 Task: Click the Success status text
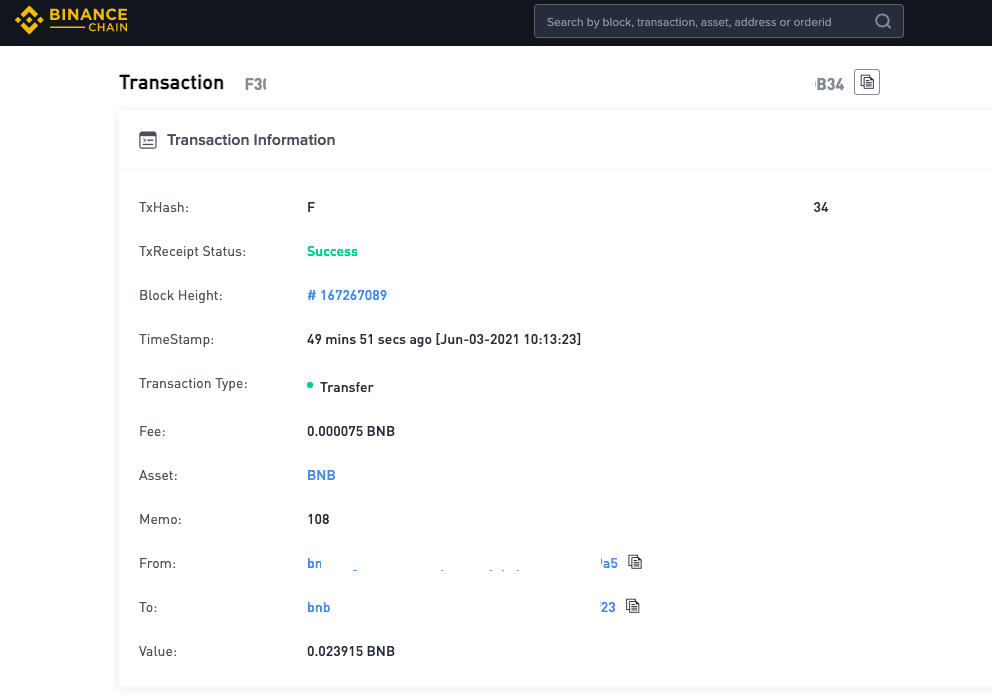332,251
